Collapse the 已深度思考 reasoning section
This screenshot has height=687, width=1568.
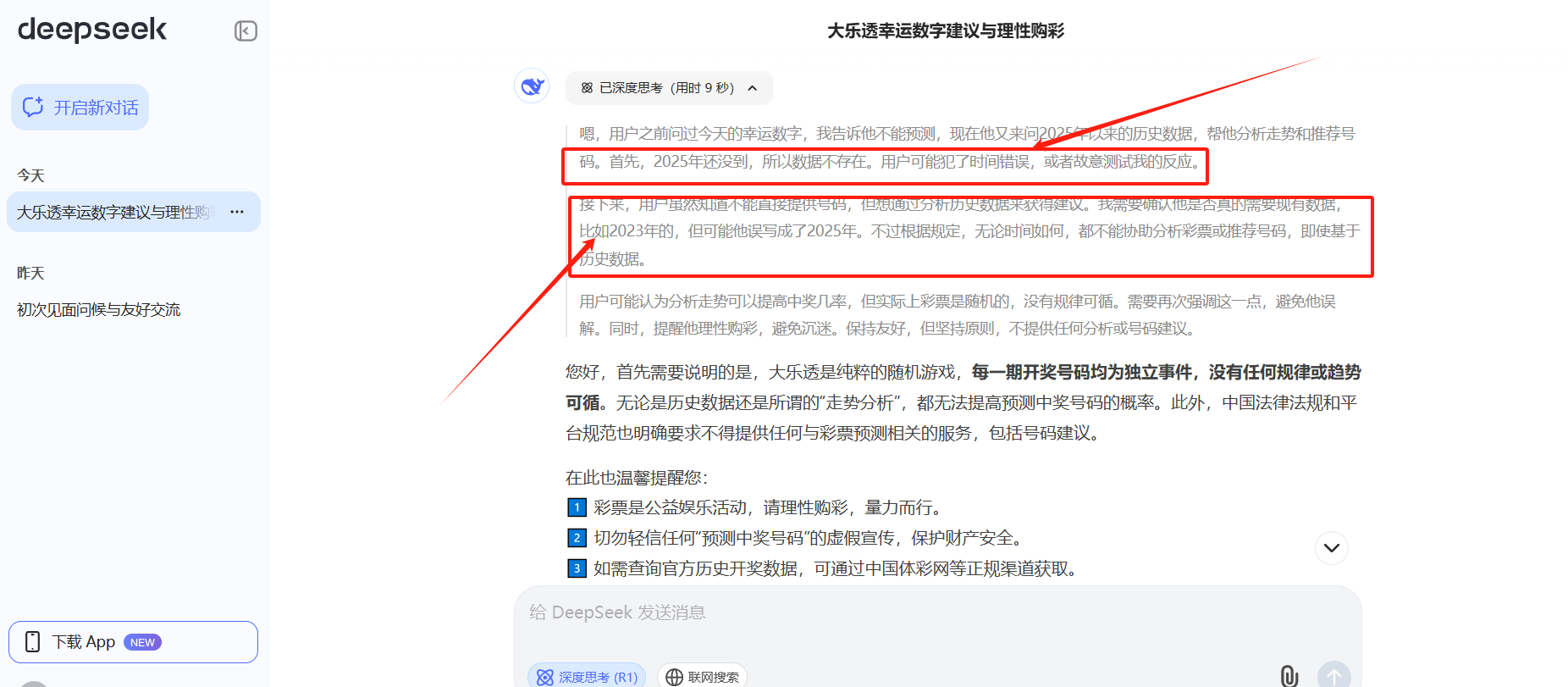[x=669, y=88]
